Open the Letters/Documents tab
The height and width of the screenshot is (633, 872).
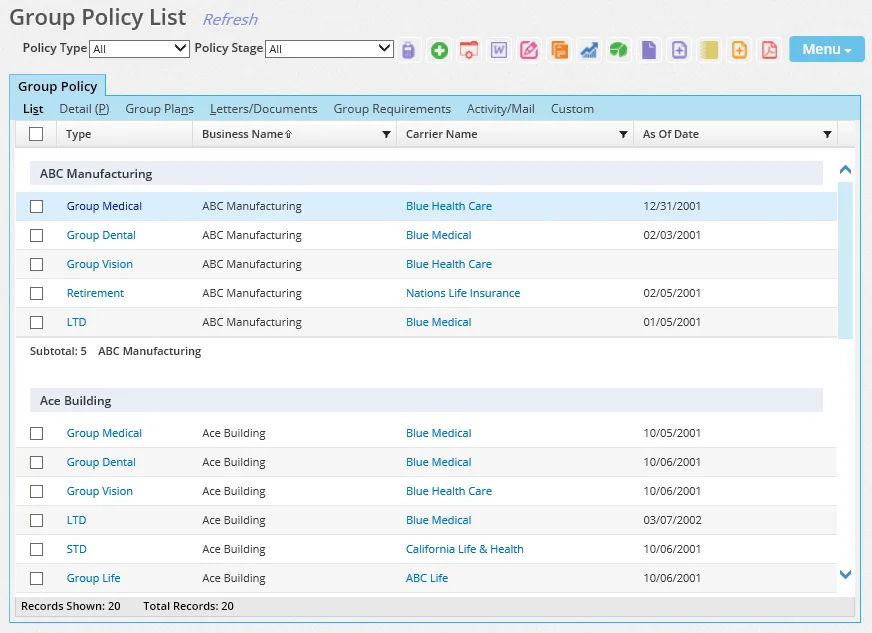(x=263, y=109)
